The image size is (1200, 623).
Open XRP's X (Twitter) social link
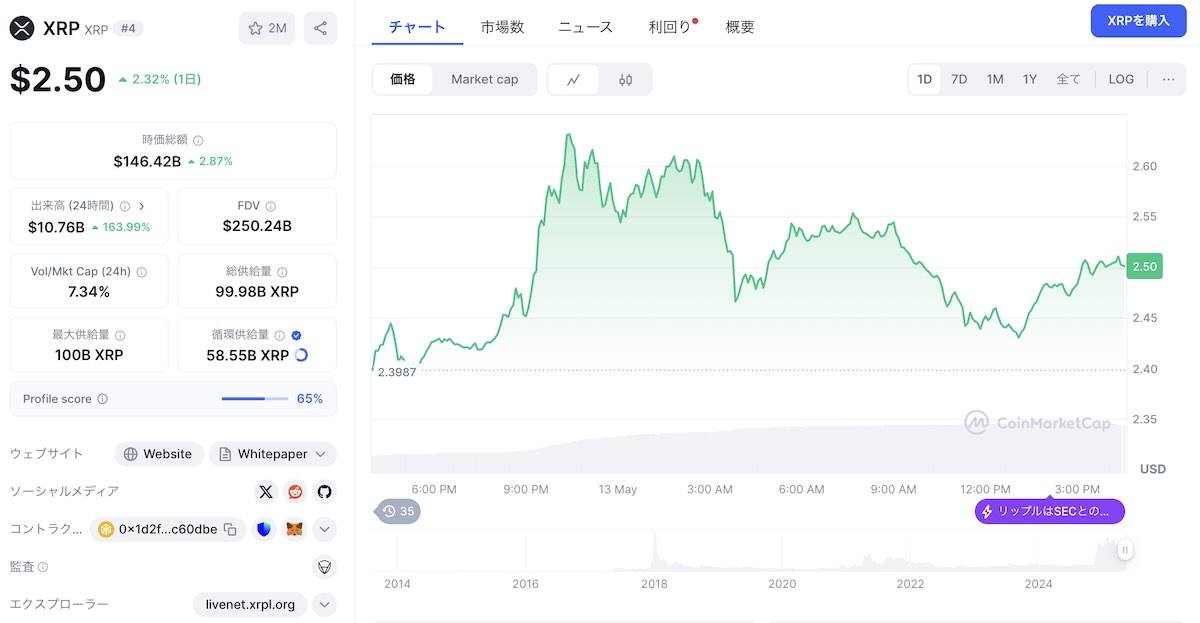pos(265,491)
